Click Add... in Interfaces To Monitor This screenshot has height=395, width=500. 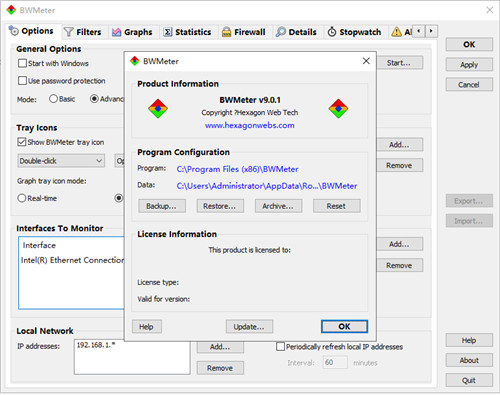click(x=400, y=244)
